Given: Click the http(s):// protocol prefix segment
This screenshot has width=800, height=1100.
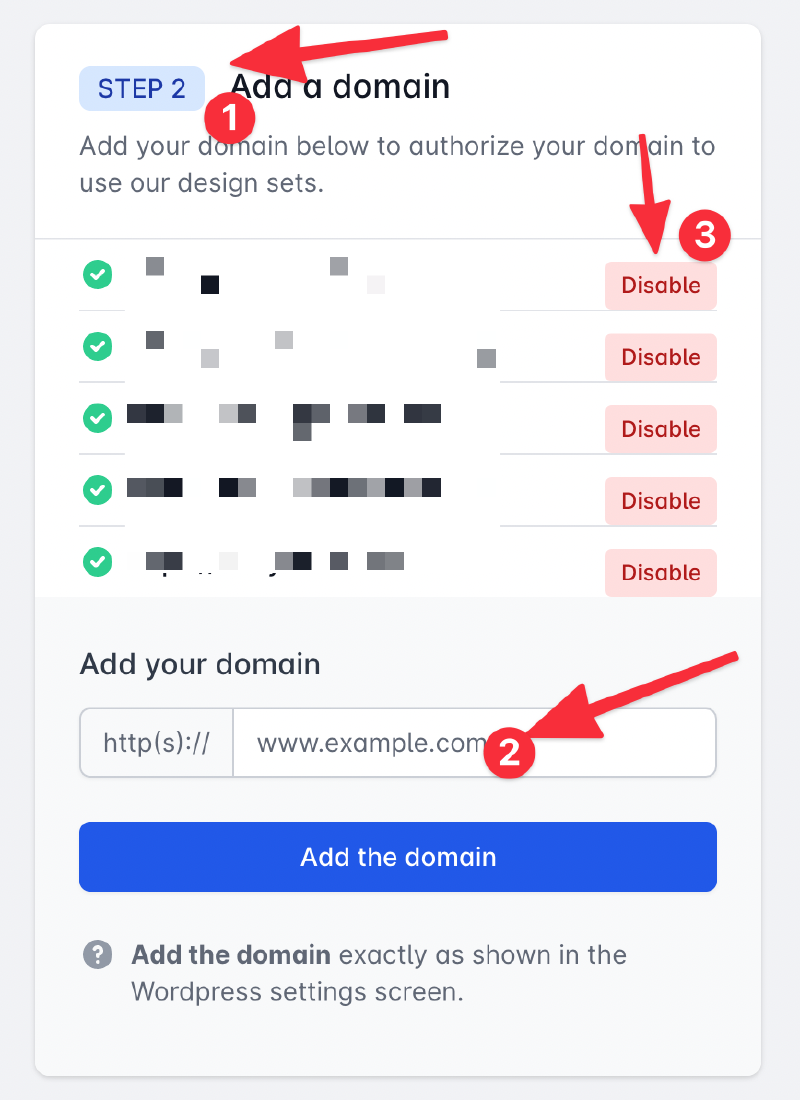Looking at the screenshot, I should click(x=155, y=742).
